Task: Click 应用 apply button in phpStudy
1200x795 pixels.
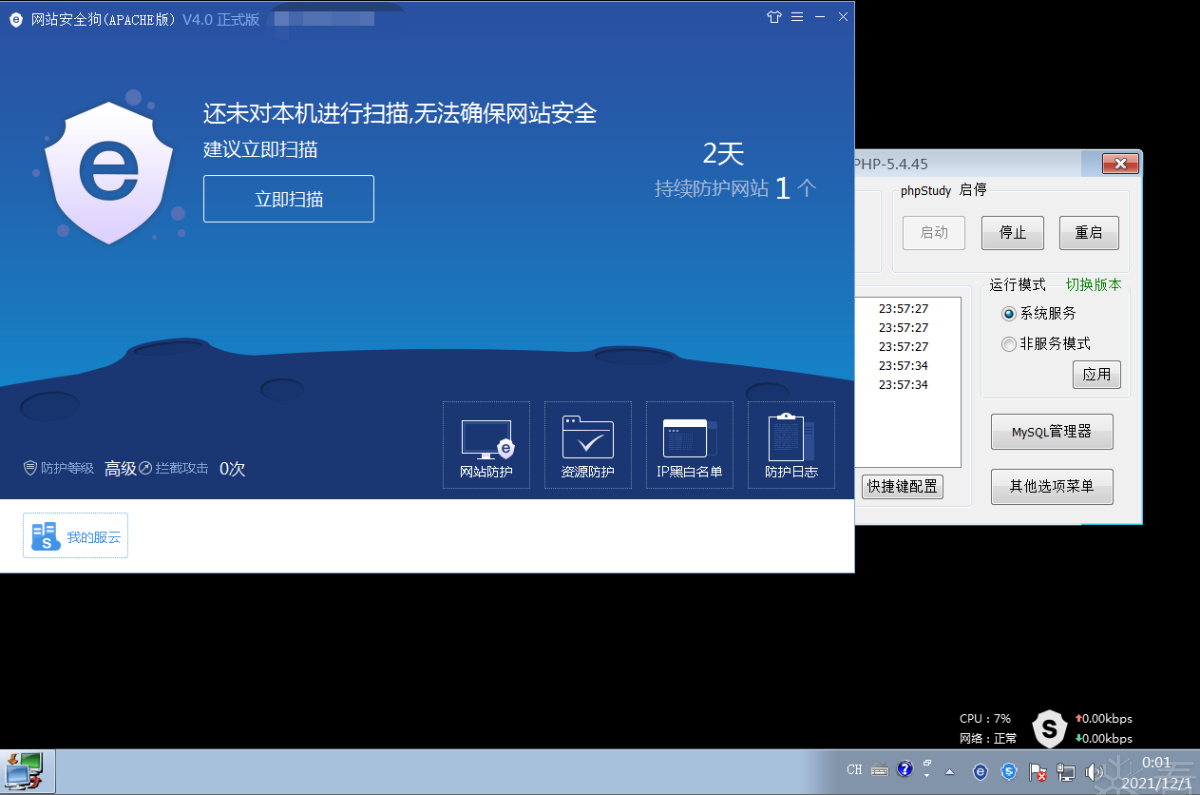Action: [1097, 375]
